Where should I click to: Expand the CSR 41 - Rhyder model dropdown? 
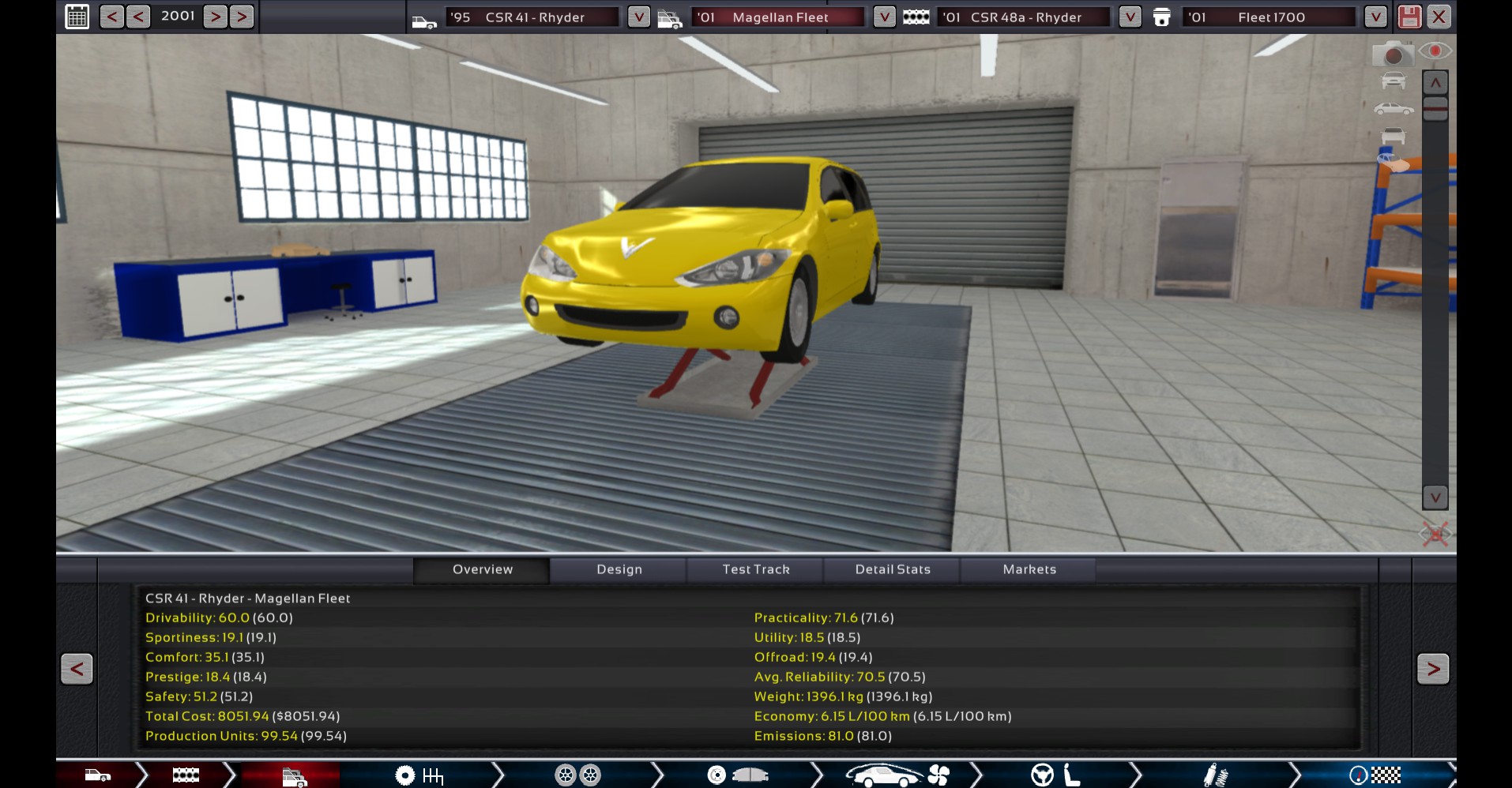coord(638,17)
